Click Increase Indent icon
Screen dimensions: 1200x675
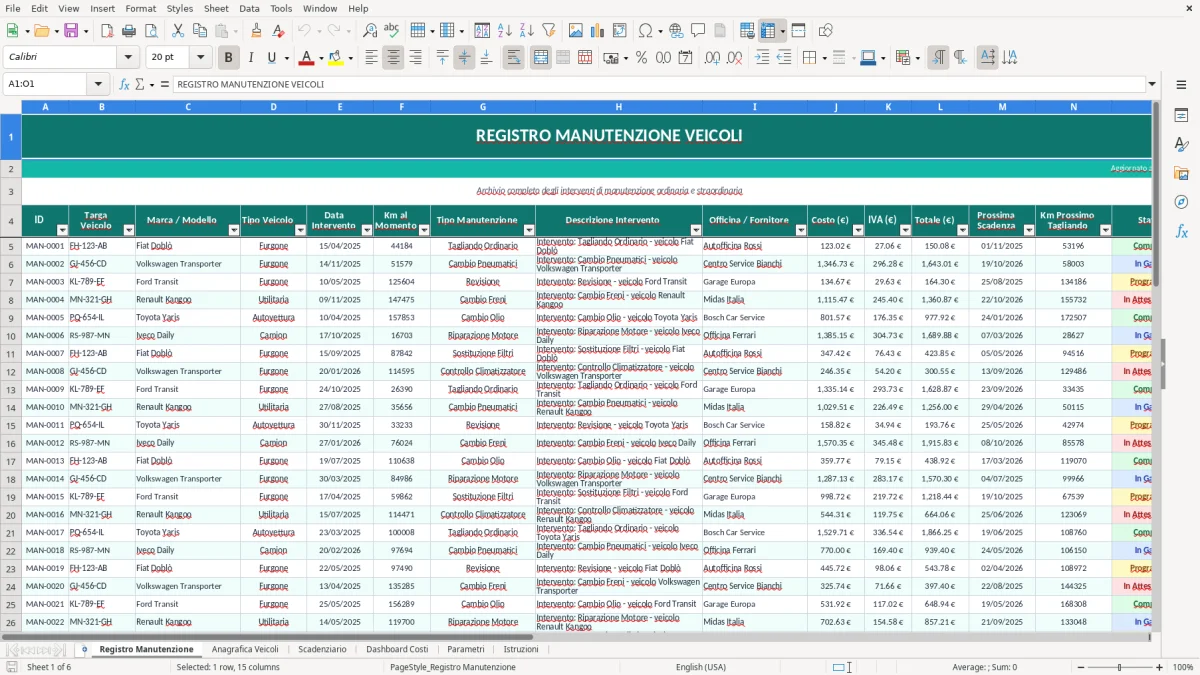click(762, 58)
